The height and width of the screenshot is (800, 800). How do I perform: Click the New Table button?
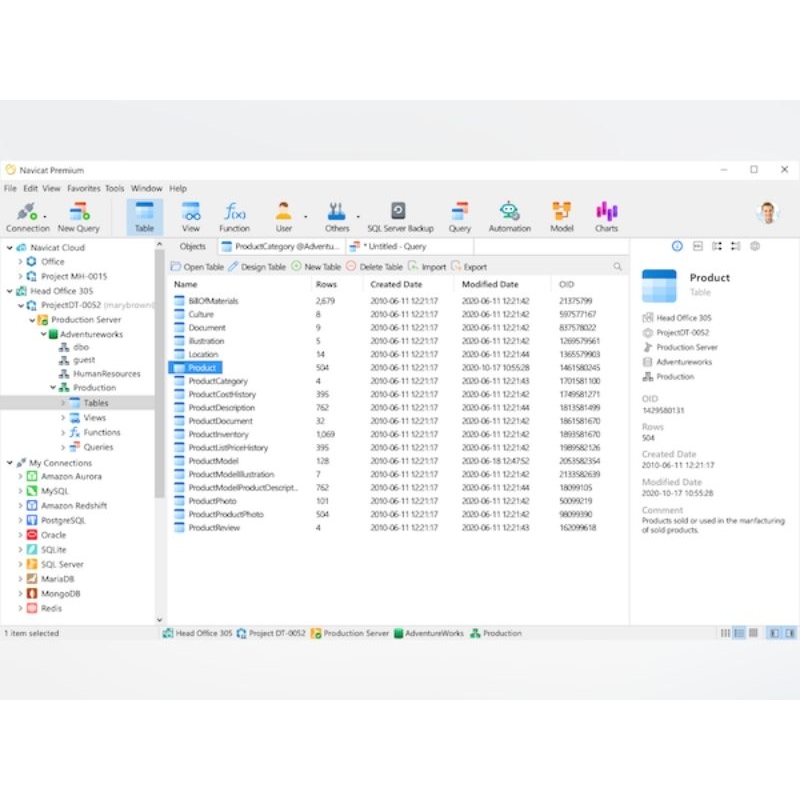point(316,267)
